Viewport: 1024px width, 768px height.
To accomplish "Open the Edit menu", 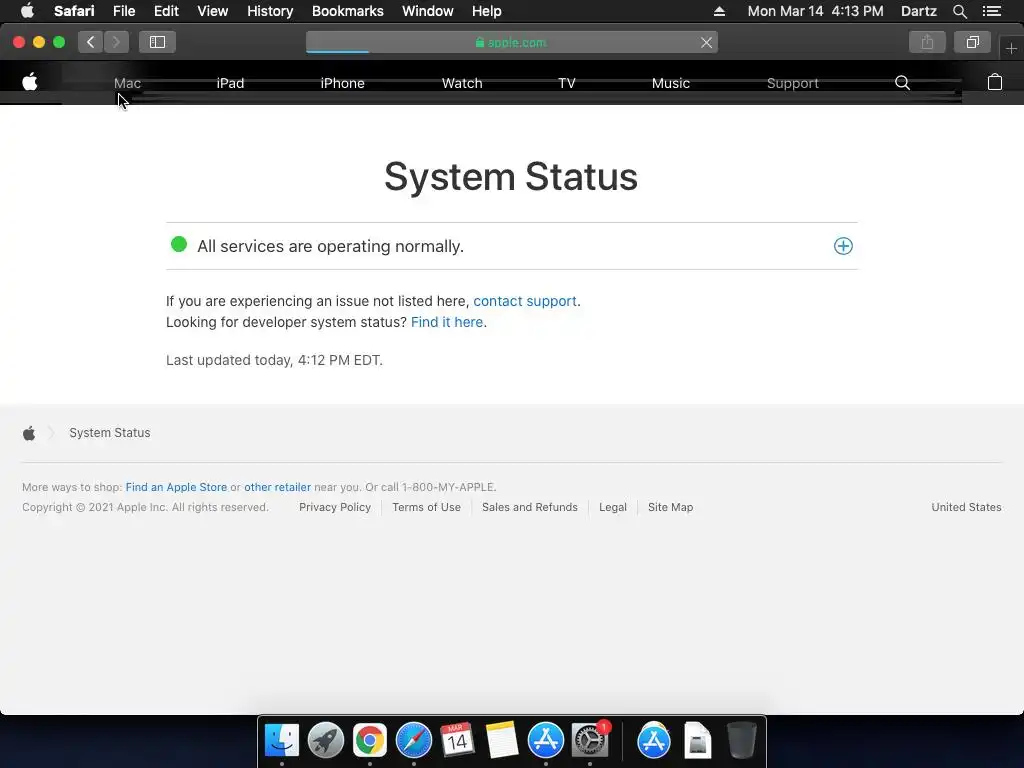I will click(x=166, y=11).
